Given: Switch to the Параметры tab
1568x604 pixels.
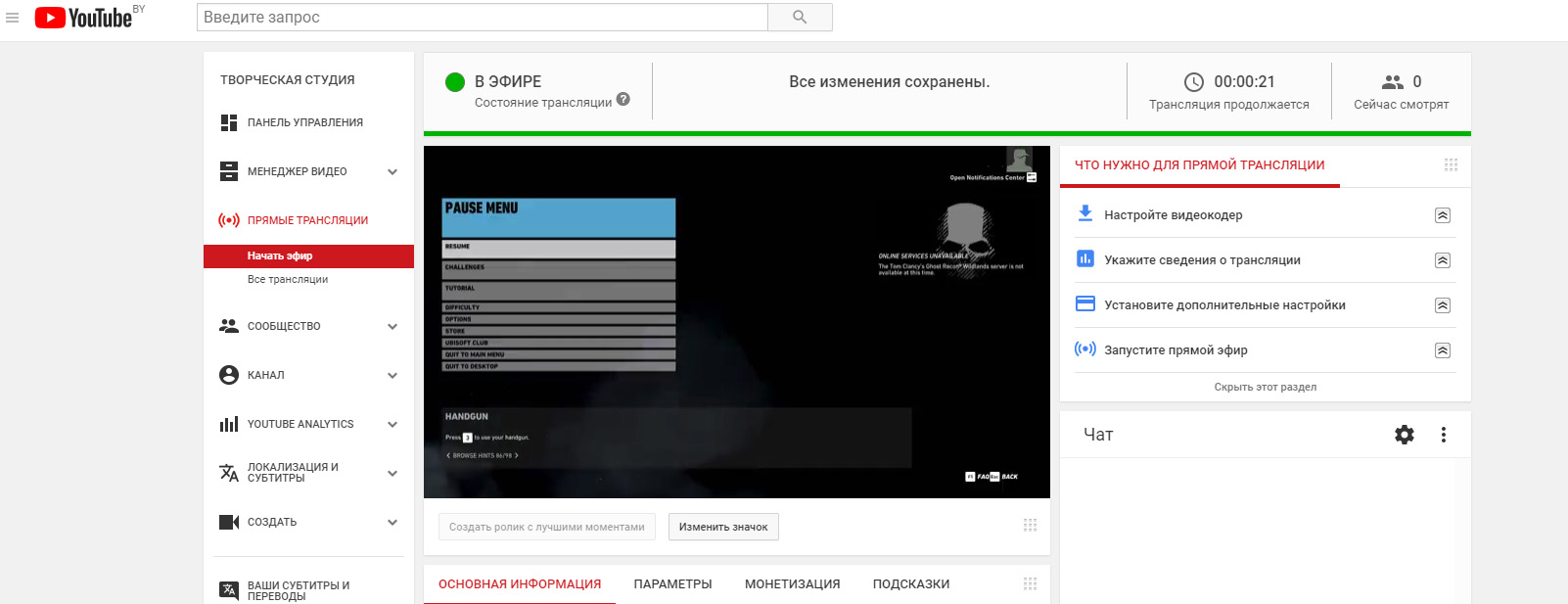Looking at the screenshot, I should click(x=673, y=583).
